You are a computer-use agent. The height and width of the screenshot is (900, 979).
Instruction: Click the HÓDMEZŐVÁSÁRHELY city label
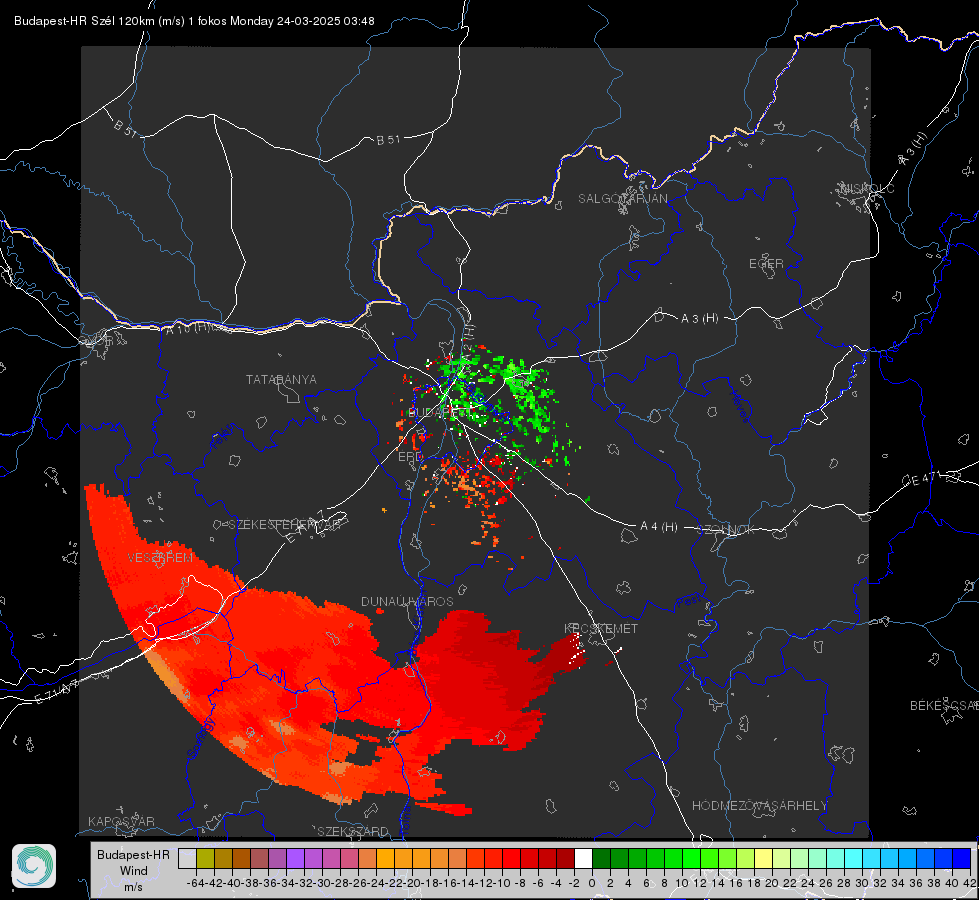point(759,806)
